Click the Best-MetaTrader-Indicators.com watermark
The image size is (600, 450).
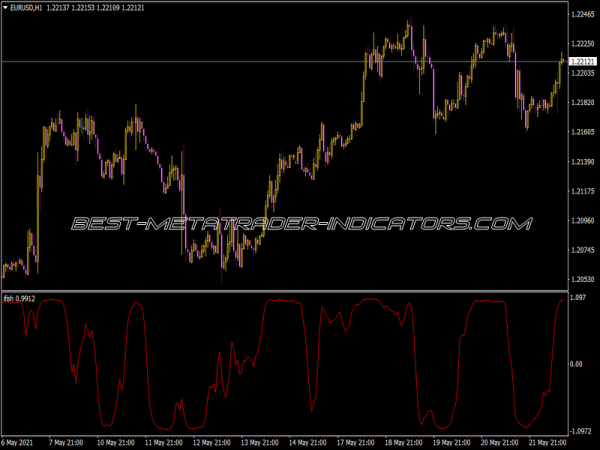300,223
